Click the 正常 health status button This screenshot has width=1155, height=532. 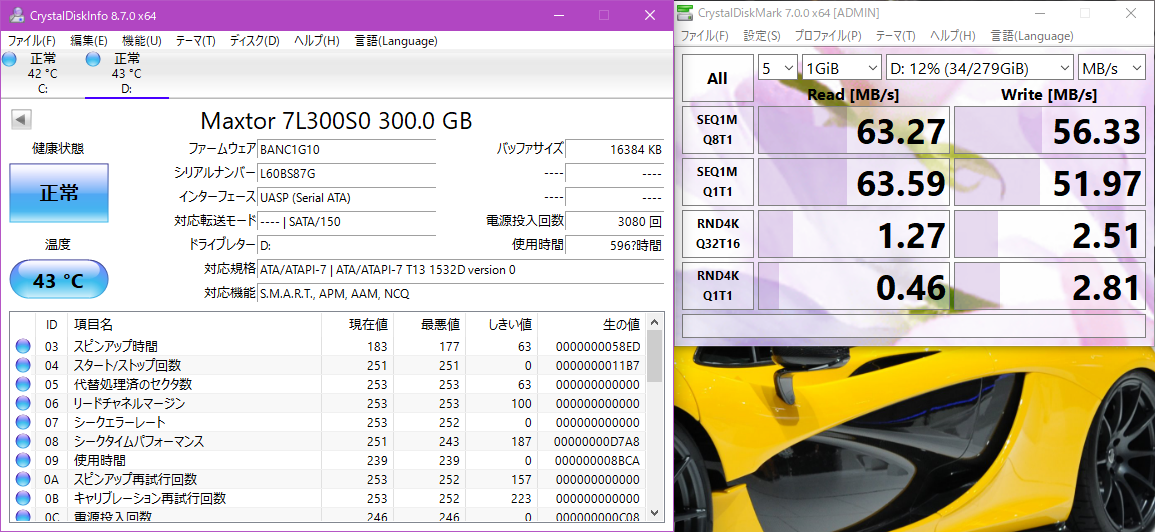(x=59, y=193)
